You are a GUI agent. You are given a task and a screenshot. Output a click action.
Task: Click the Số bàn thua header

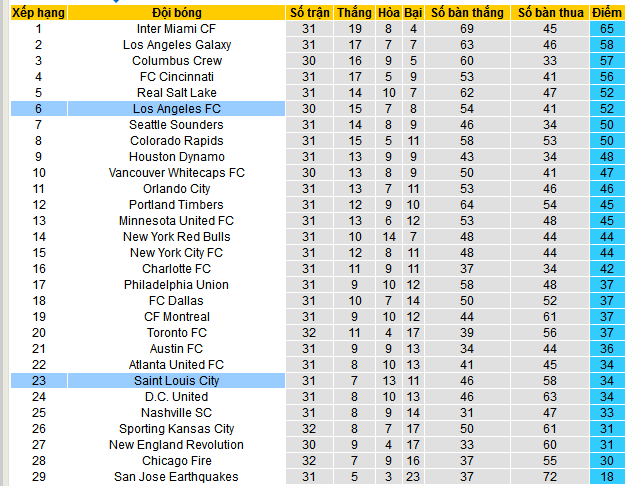[550, 13]
